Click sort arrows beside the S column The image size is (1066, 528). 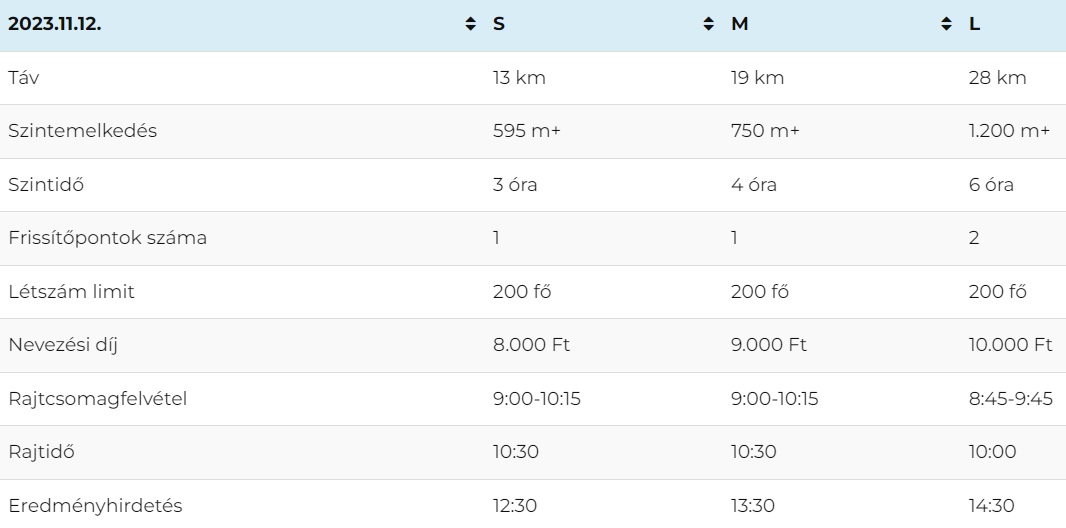[x=708, y=24]
